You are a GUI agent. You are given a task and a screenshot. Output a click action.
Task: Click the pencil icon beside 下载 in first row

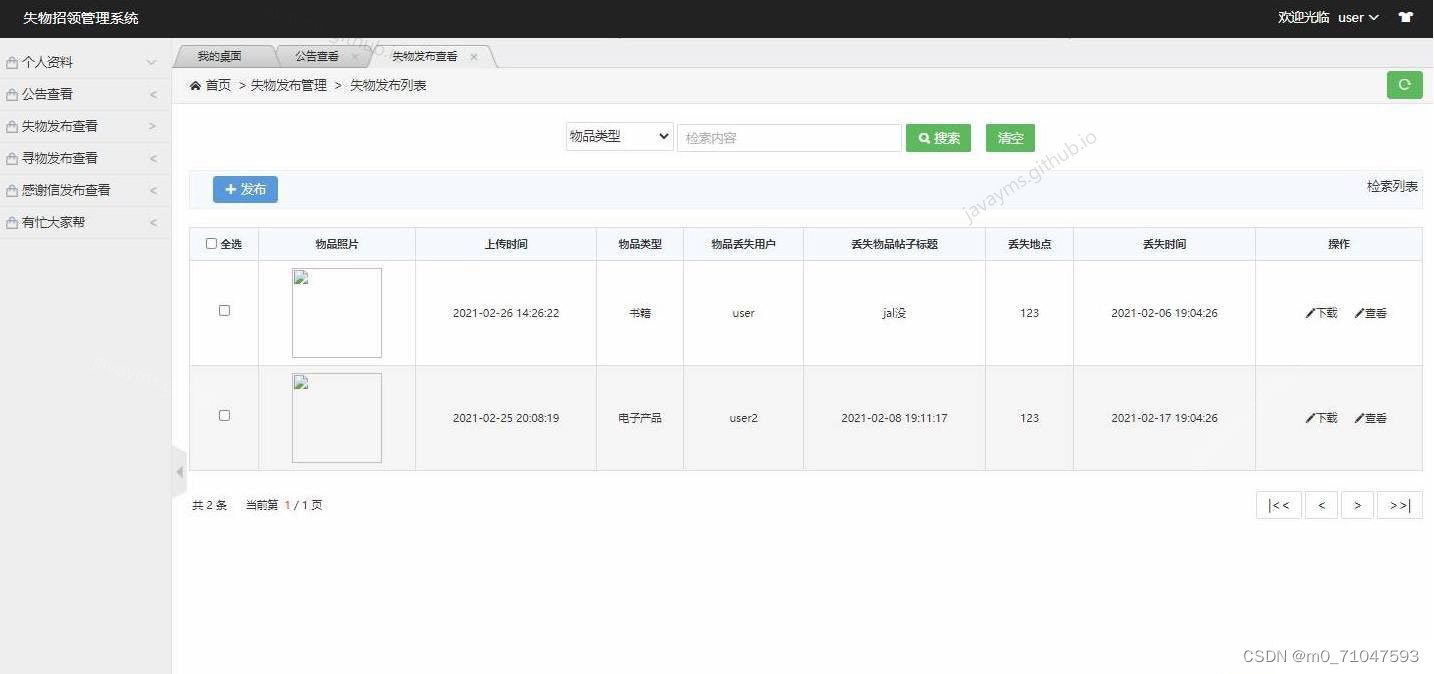1308,312
